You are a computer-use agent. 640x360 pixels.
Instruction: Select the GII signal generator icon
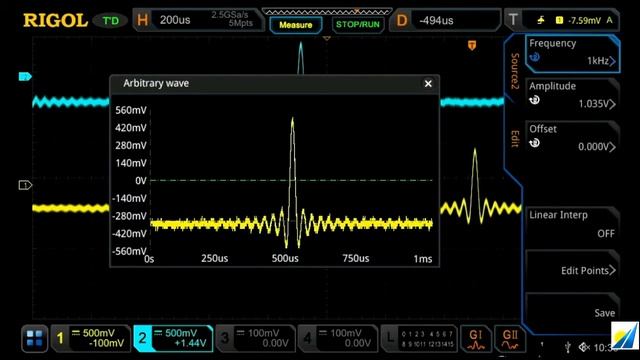(510, 339)
